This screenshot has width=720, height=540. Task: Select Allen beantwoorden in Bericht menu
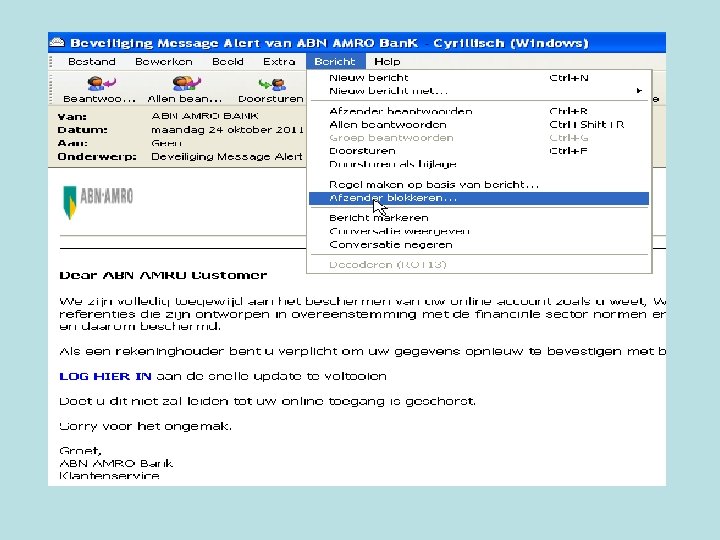[479, 124]
